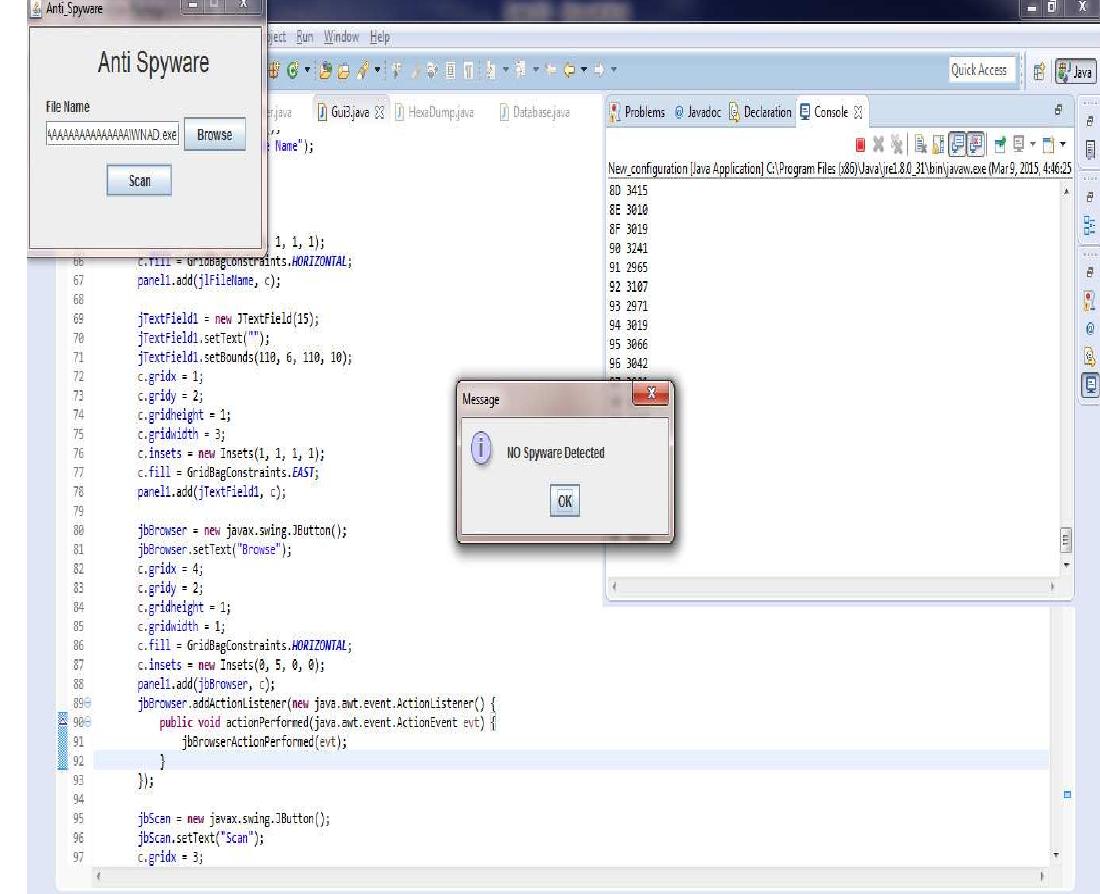Click the Console horizontal scrollbar
This screenshot has width=1100, height=894.
833,586
